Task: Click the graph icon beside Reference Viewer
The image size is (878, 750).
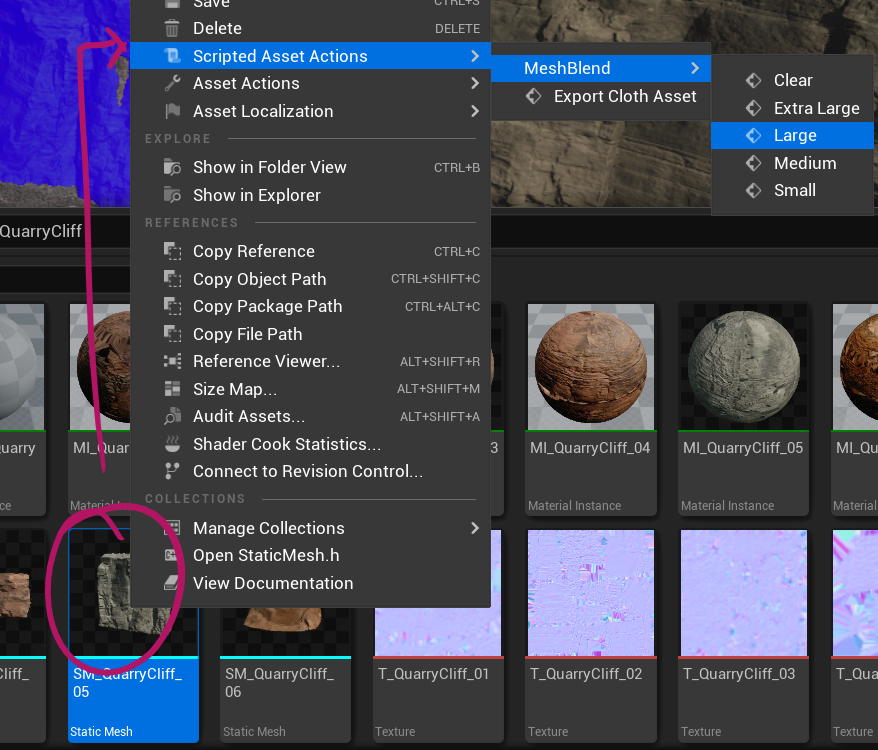Action: click(x=172, y=361)
